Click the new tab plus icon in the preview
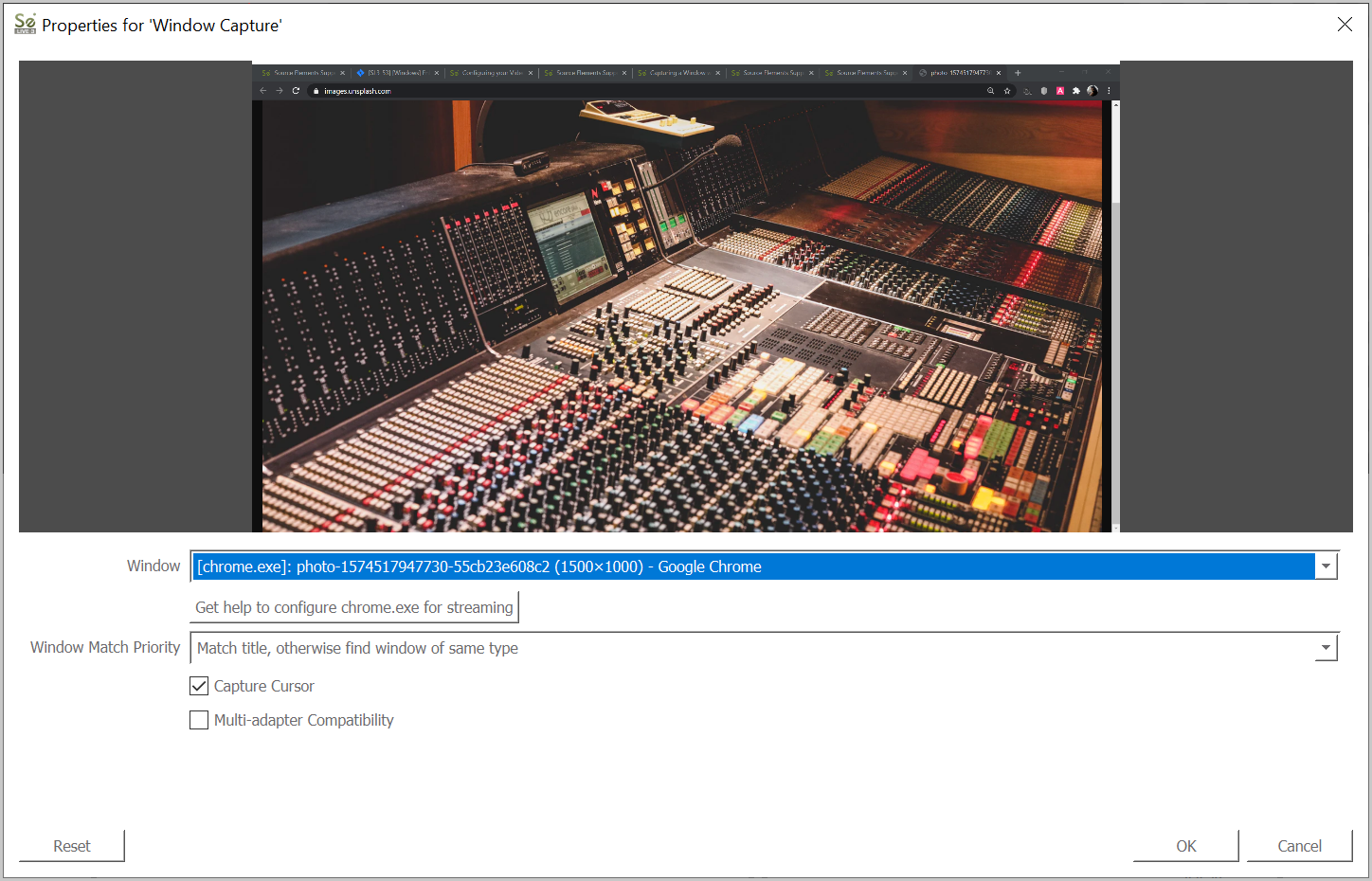This screenshot has width=1372, height=881. pyautogui.click(x=1018, y=73)
